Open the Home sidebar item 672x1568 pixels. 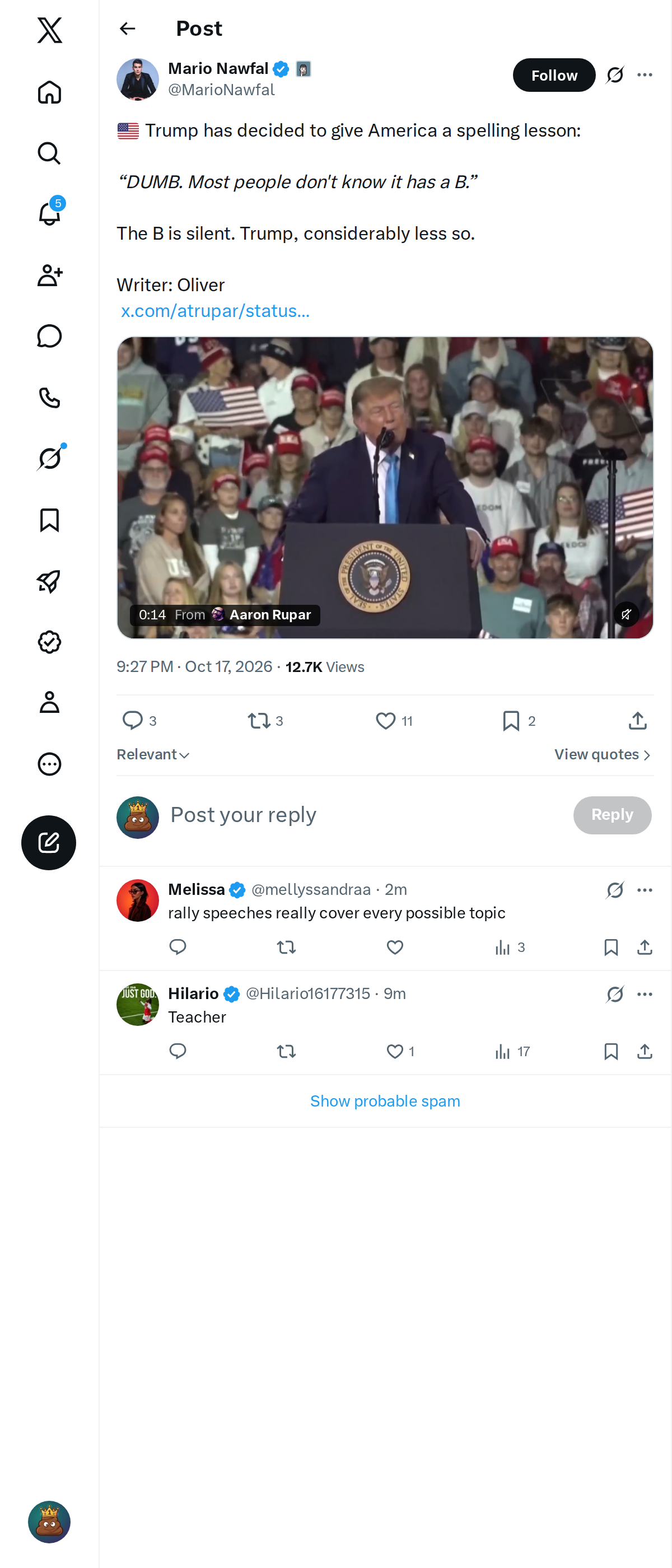[x=49, y=92]
